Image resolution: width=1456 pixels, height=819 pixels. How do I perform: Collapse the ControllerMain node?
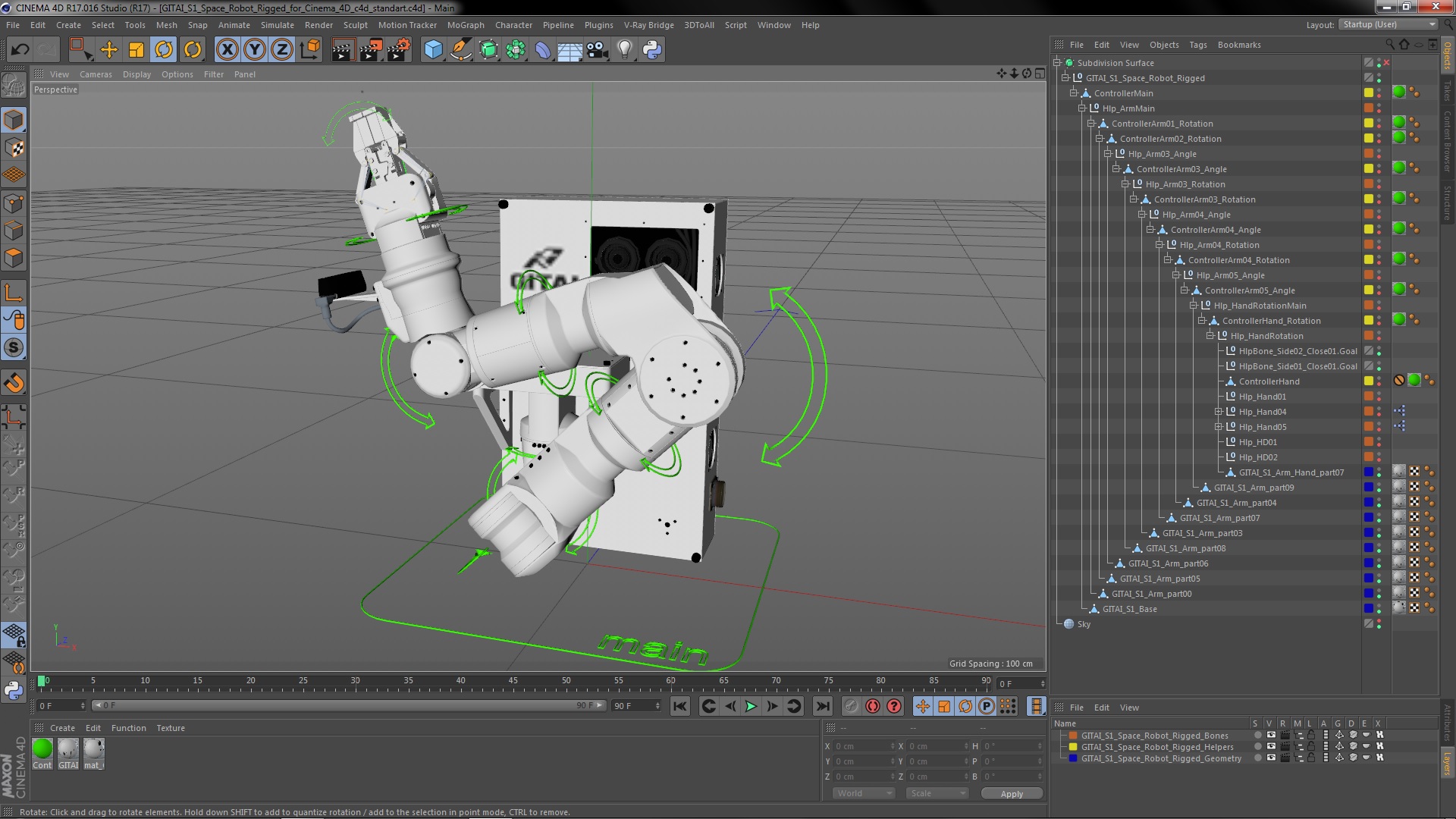1074,93
